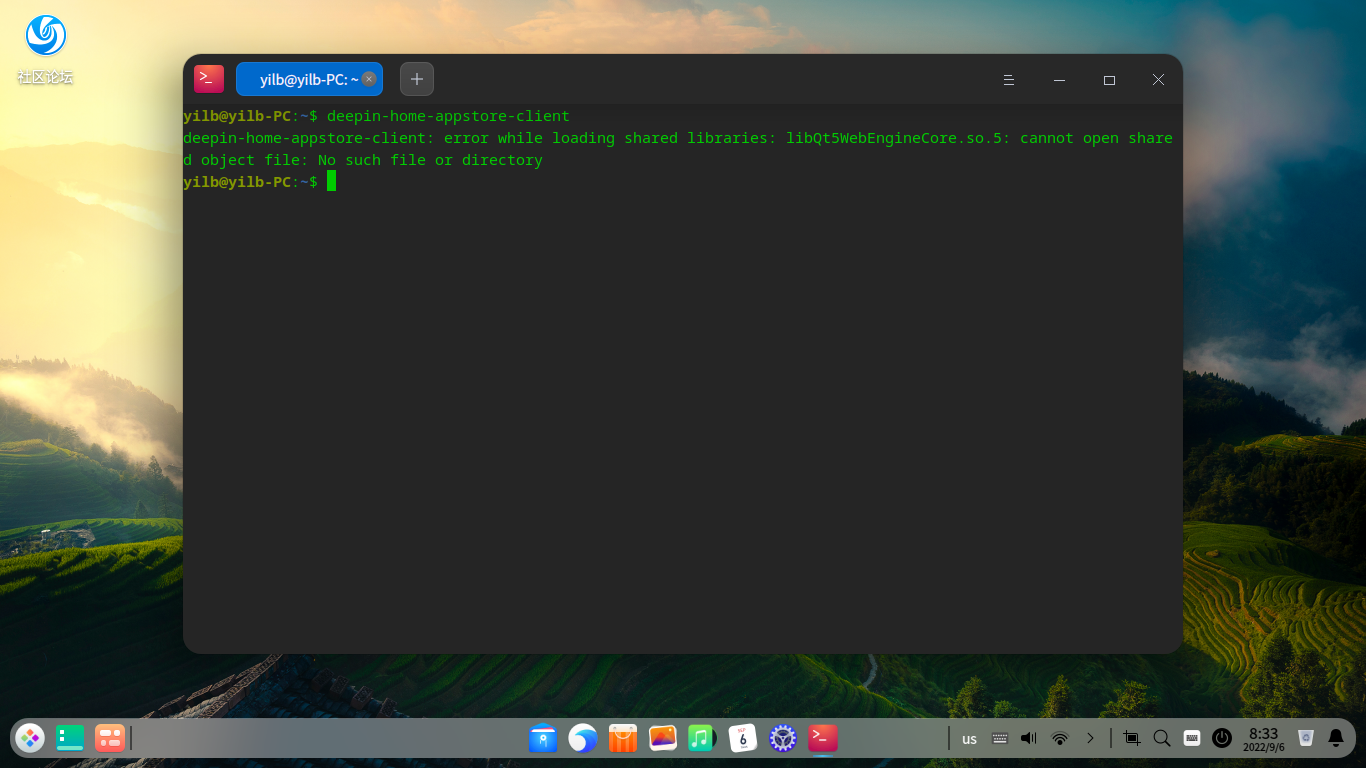Image resolution: width=1366 pixels, height=768 pixels.
Task: Mute sound via the volume icon
Action: (1029, 738)
